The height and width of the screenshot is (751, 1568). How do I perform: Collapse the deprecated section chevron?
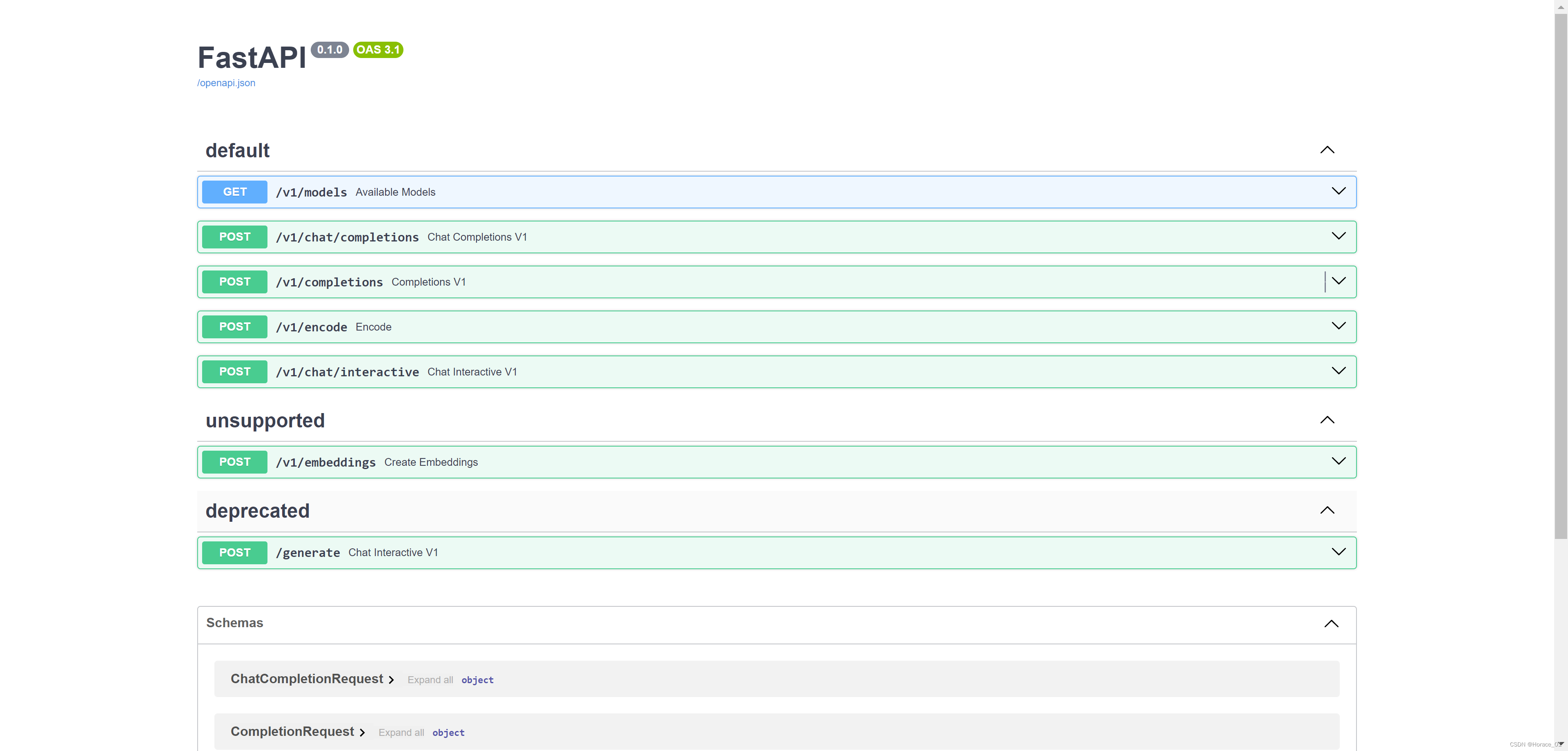pyautogui.click(x=1327, y=510)
